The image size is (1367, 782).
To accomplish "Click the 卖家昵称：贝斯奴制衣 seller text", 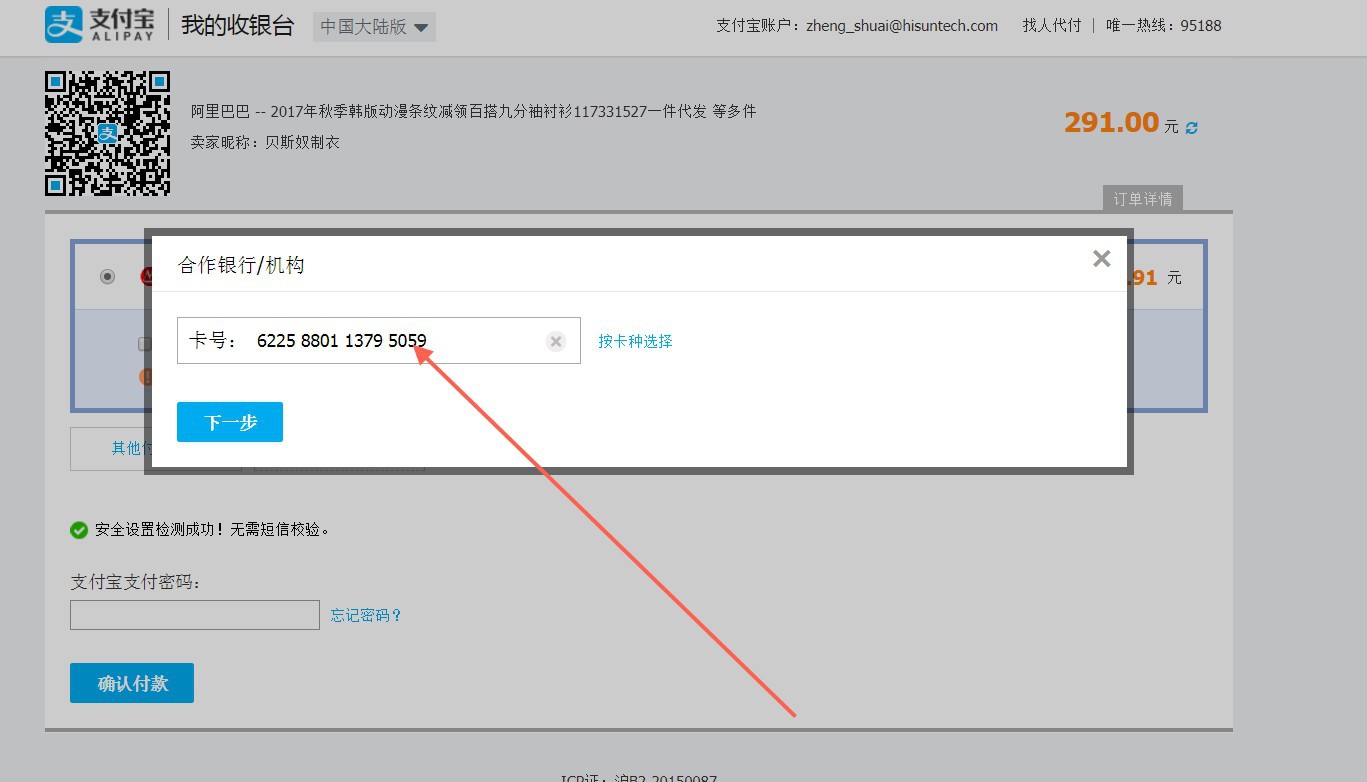I will click(265, 142).
